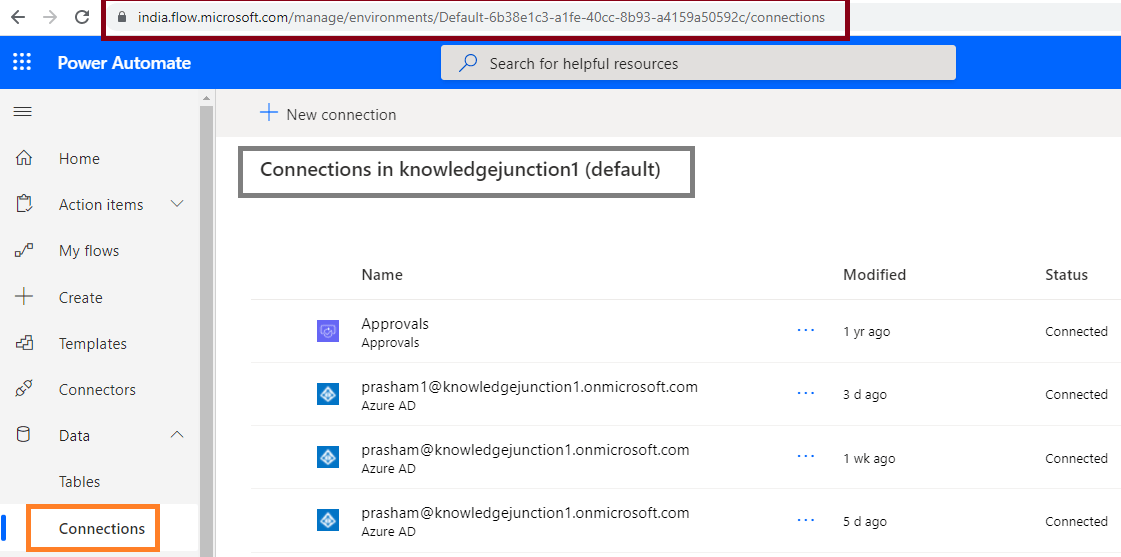Click the Connections in knowledgejunction1 heading

(x=460, y=170)
